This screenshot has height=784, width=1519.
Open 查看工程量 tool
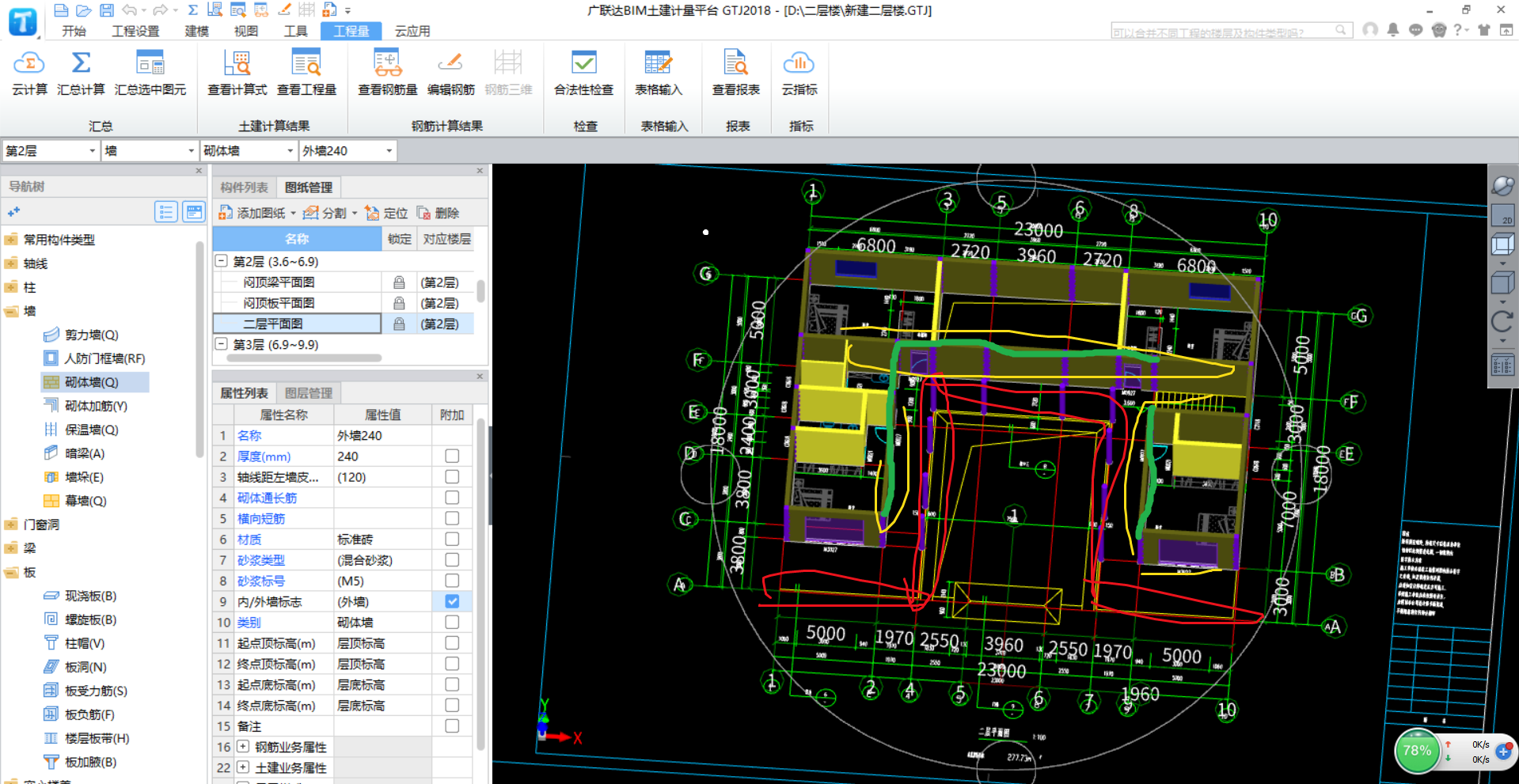coord(306,73)
